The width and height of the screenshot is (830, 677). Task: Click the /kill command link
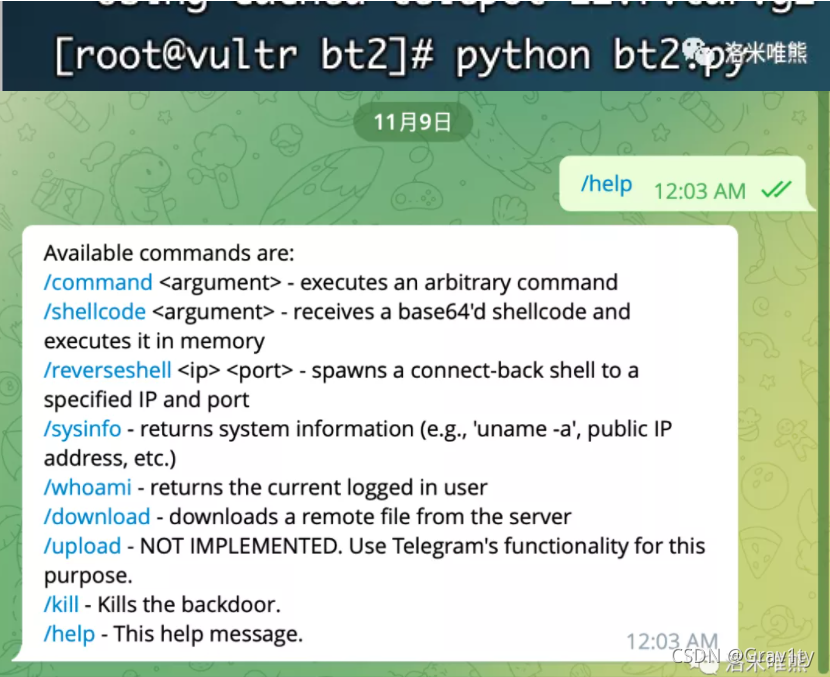(61, 604)
